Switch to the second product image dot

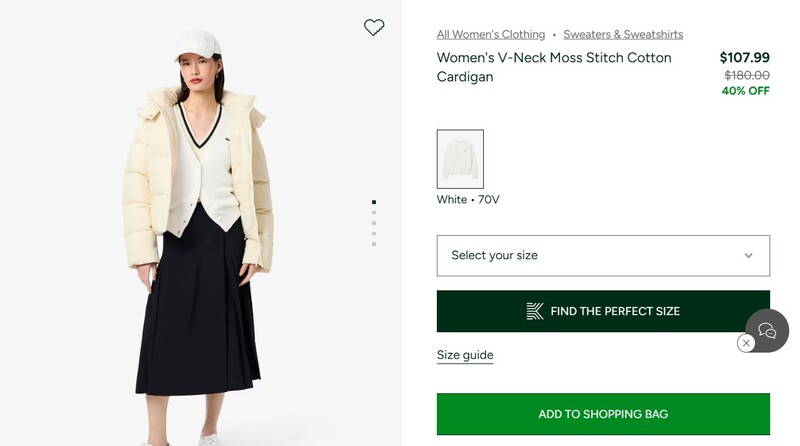coord(374,212)
